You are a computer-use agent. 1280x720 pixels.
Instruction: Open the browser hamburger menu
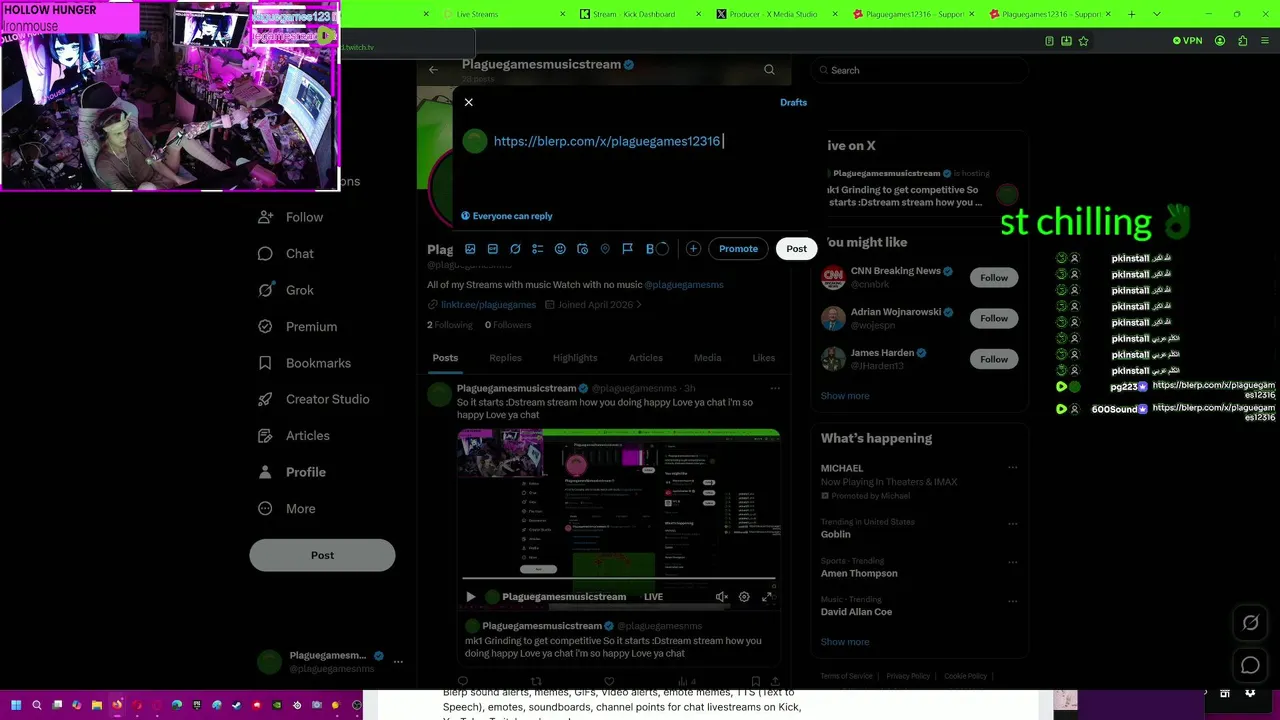(1265, 41)
